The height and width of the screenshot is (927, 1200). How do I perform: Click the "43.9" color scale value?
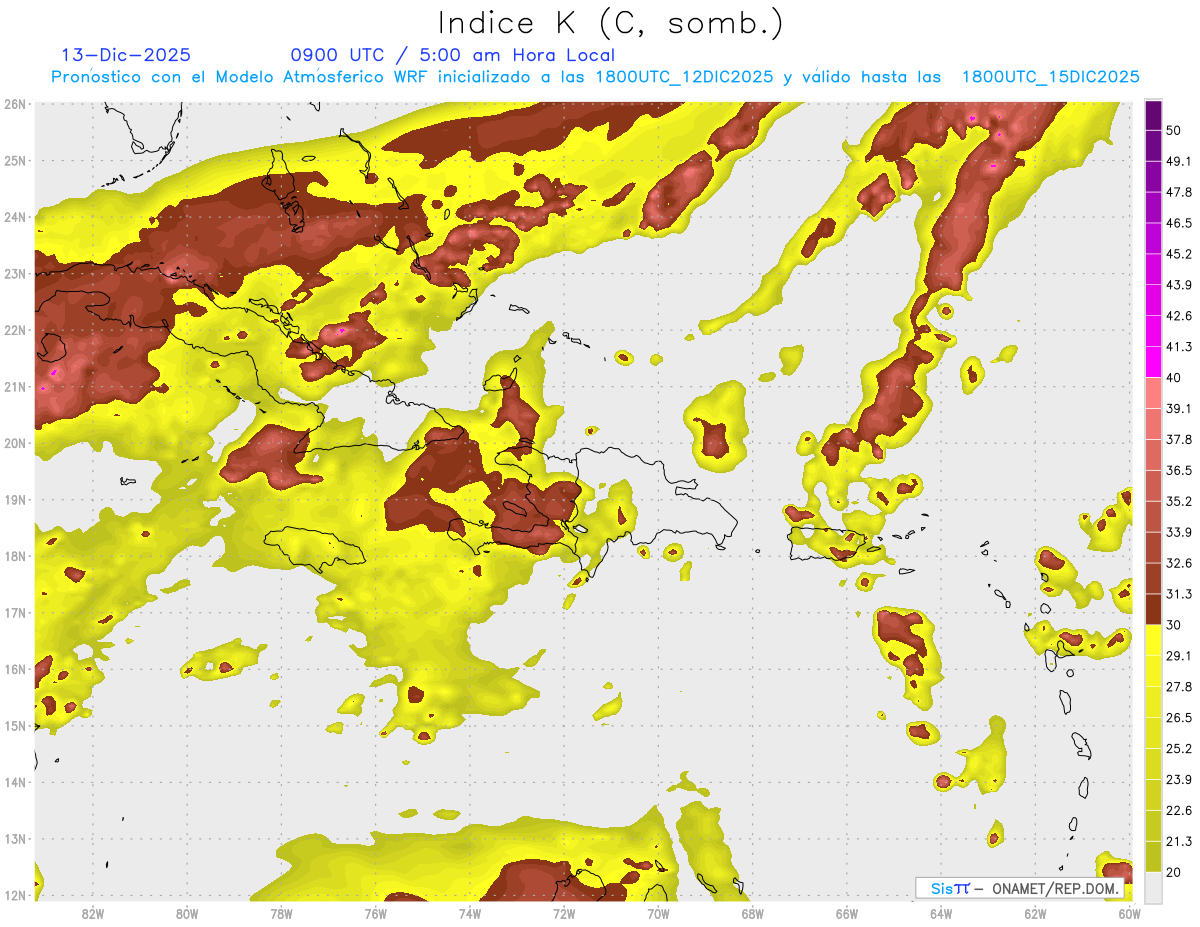click(x=1179, y=285)
